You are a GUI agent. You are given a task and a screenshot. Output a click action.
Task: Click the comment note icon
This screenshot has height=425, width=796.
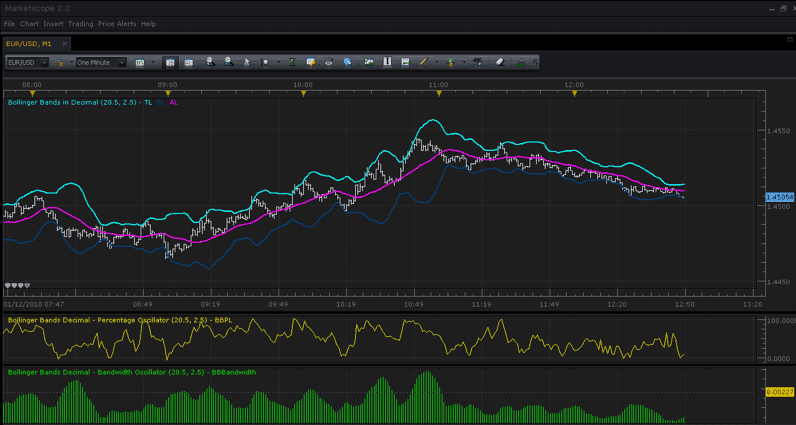tap(311, 62)
